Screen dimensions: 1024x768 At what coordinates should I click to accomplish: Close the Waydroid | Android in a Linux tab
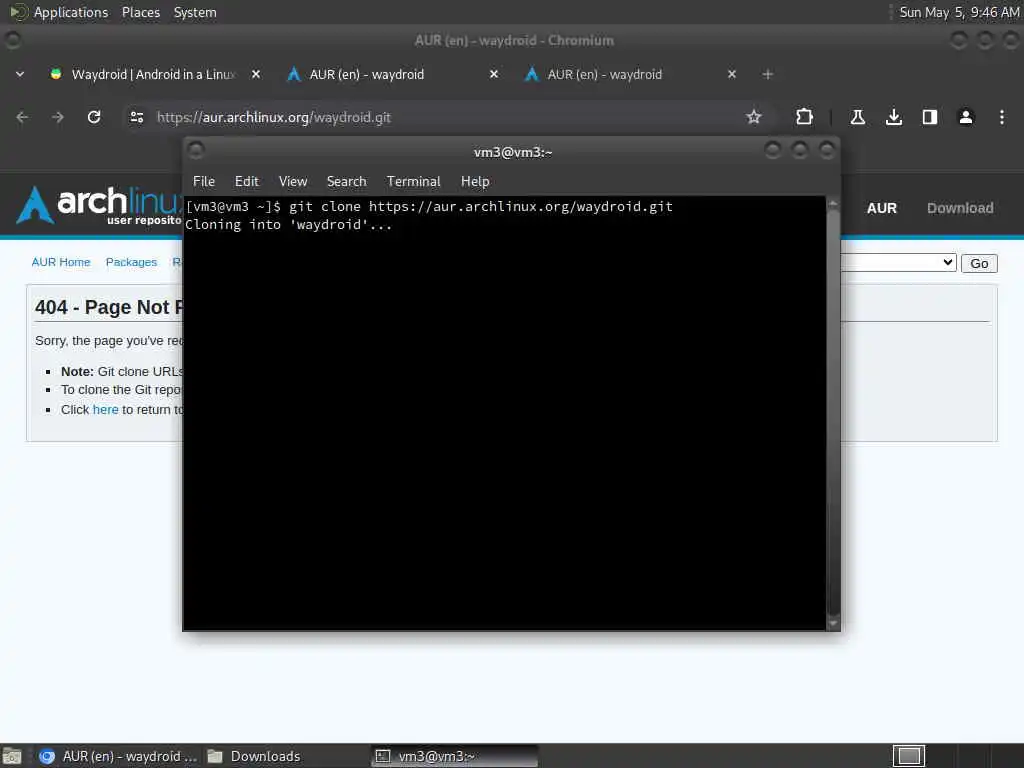[x=256, y=74]
